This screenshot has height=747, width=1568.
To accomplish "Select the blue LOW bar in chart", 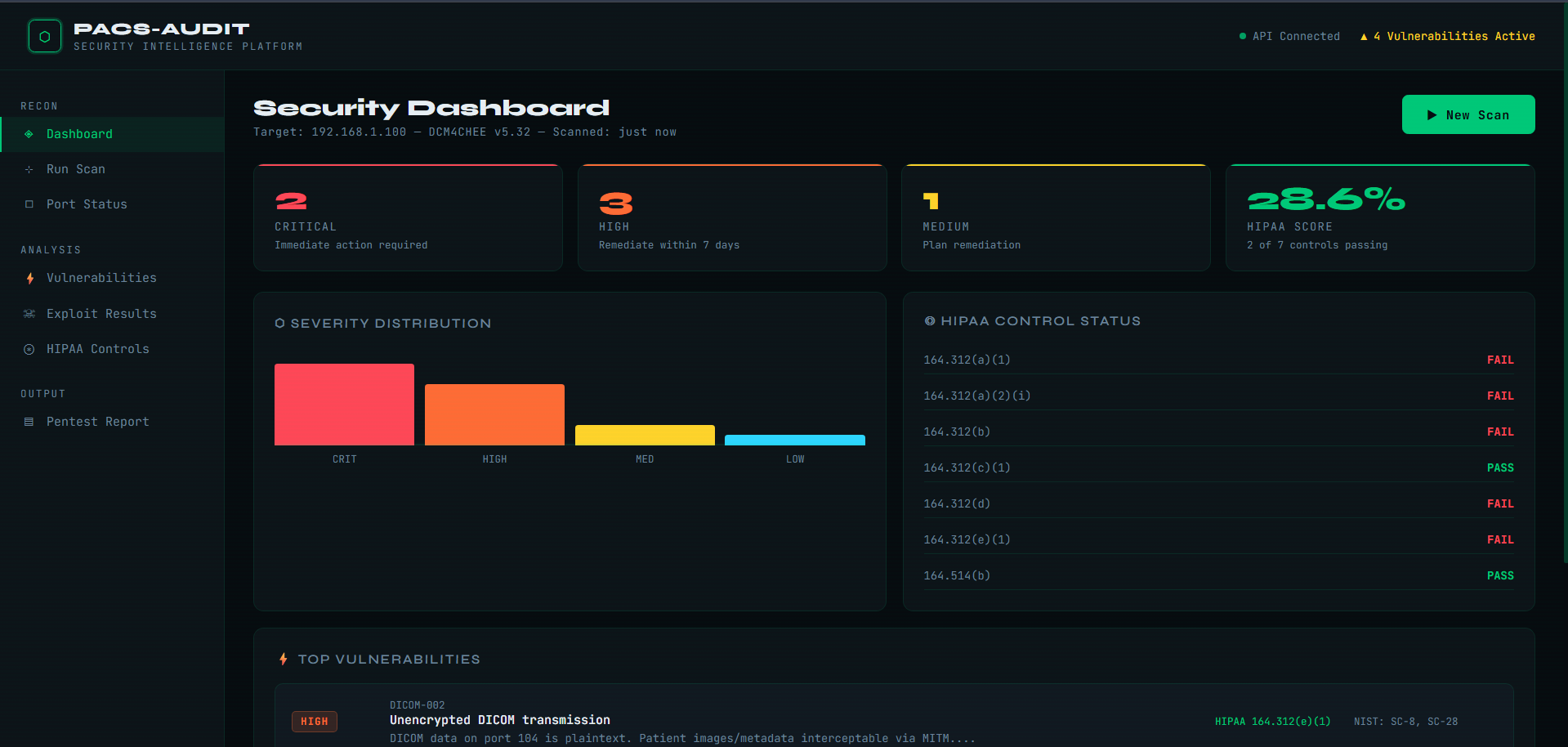I will [x=795, y=441].
